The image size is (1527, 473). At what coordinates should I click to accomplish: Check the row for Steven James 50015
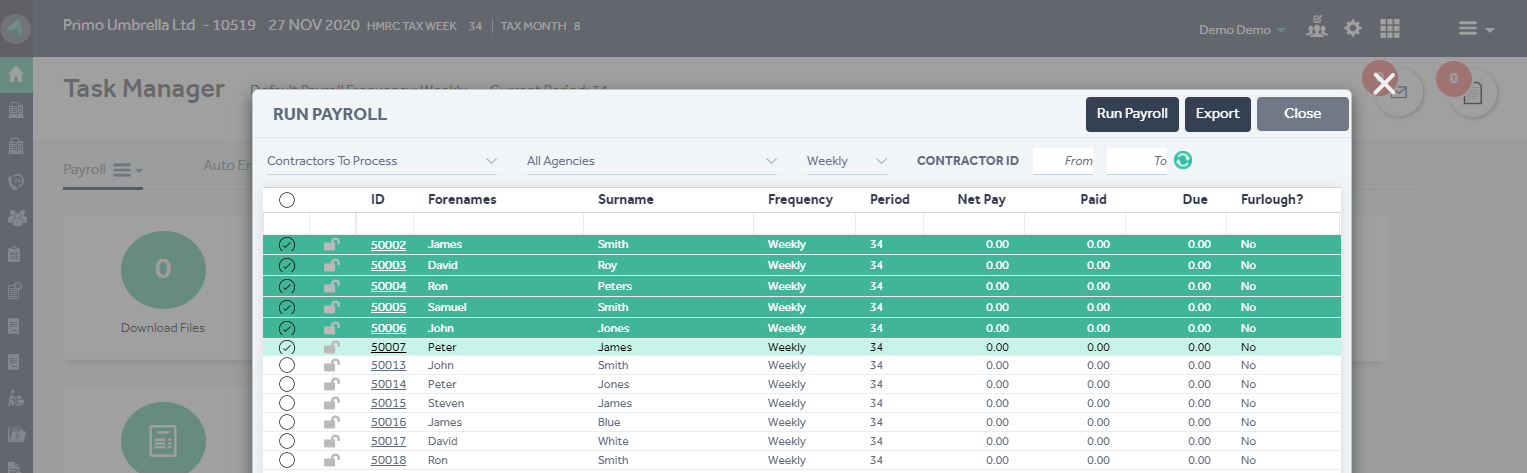[x=287, y=404]
